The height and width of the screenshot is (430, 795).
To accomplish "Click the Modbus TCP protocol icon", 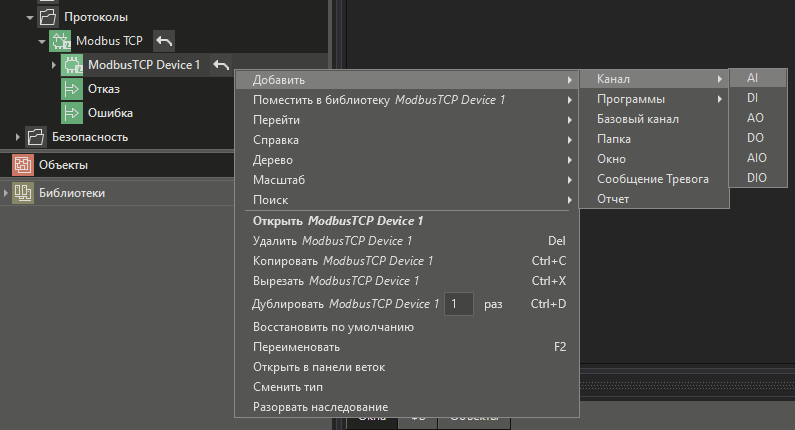I will (x=60, y=41).
